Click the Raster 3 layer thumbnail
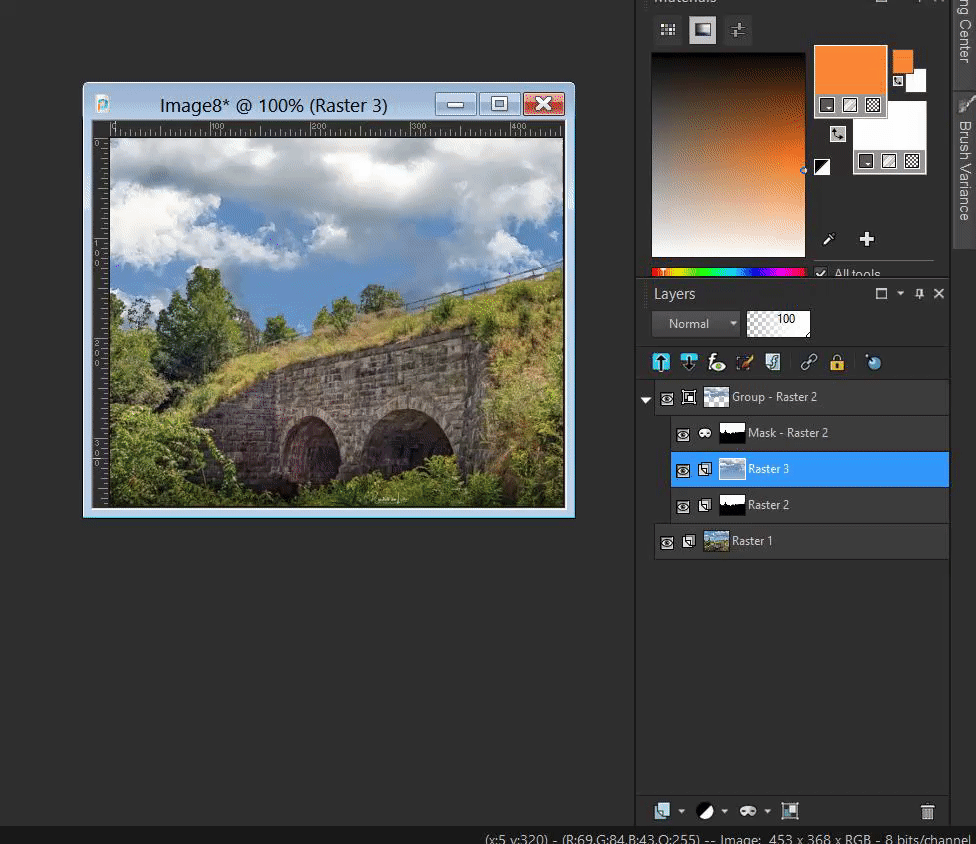This screenshot has height=844, width=976. 732,469
